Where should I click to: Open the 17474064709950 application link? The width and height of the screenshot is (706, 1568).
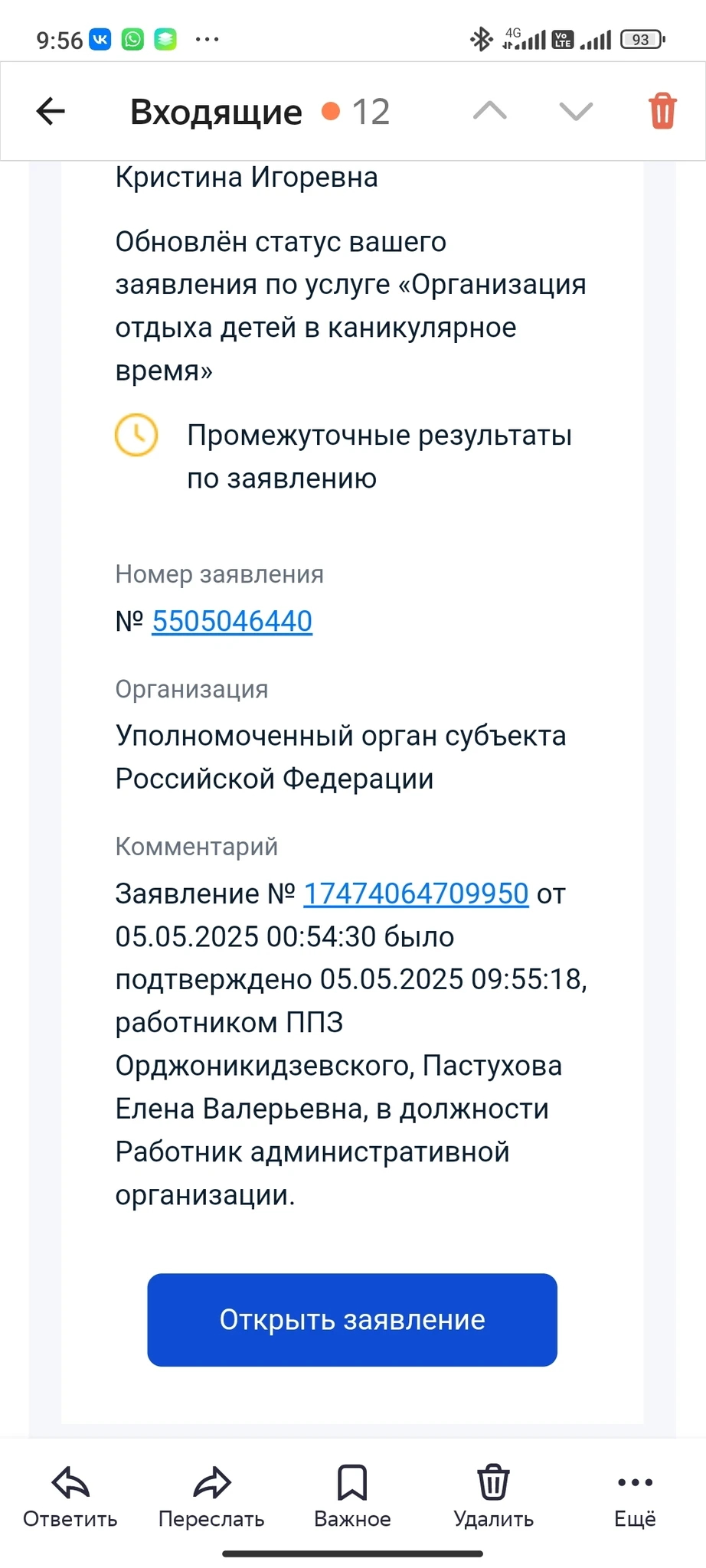[x=416, y=893]
